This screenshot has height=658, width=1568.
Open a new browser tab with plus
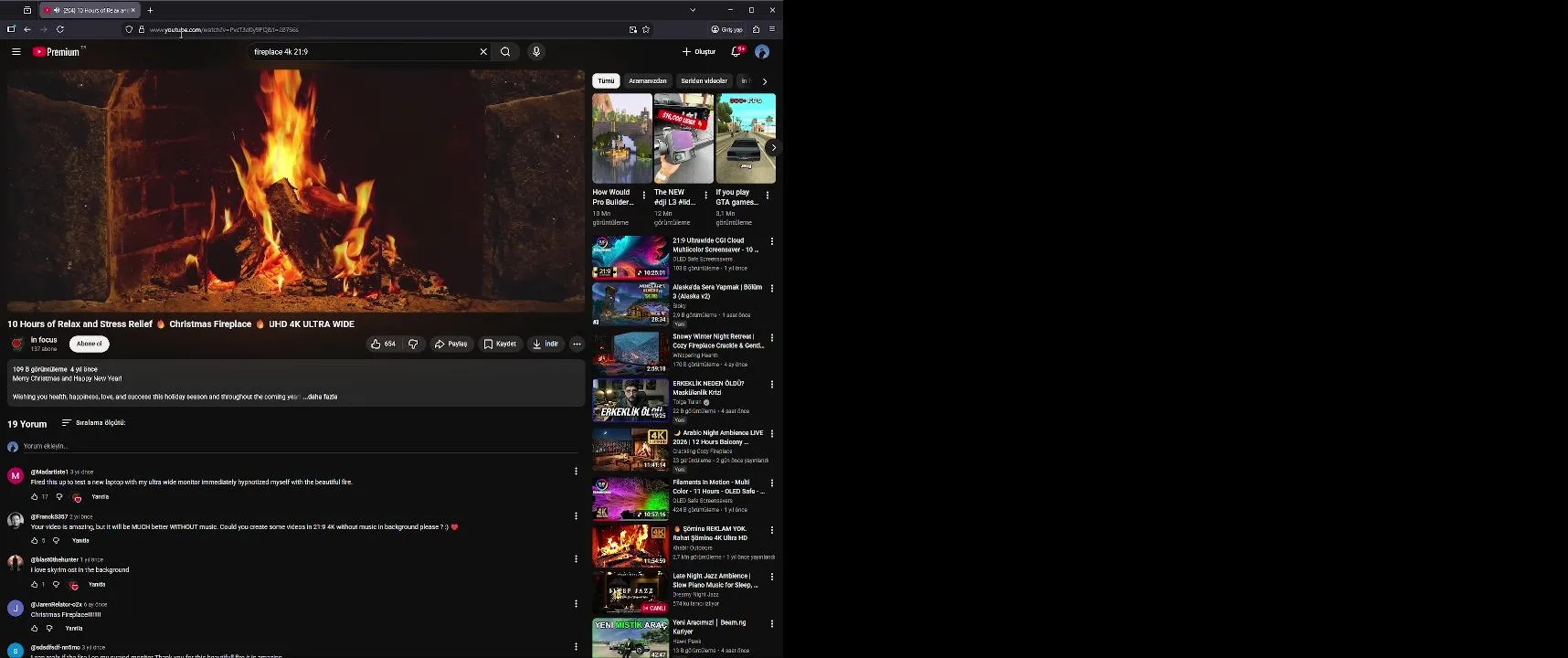(x=150, y=10)
